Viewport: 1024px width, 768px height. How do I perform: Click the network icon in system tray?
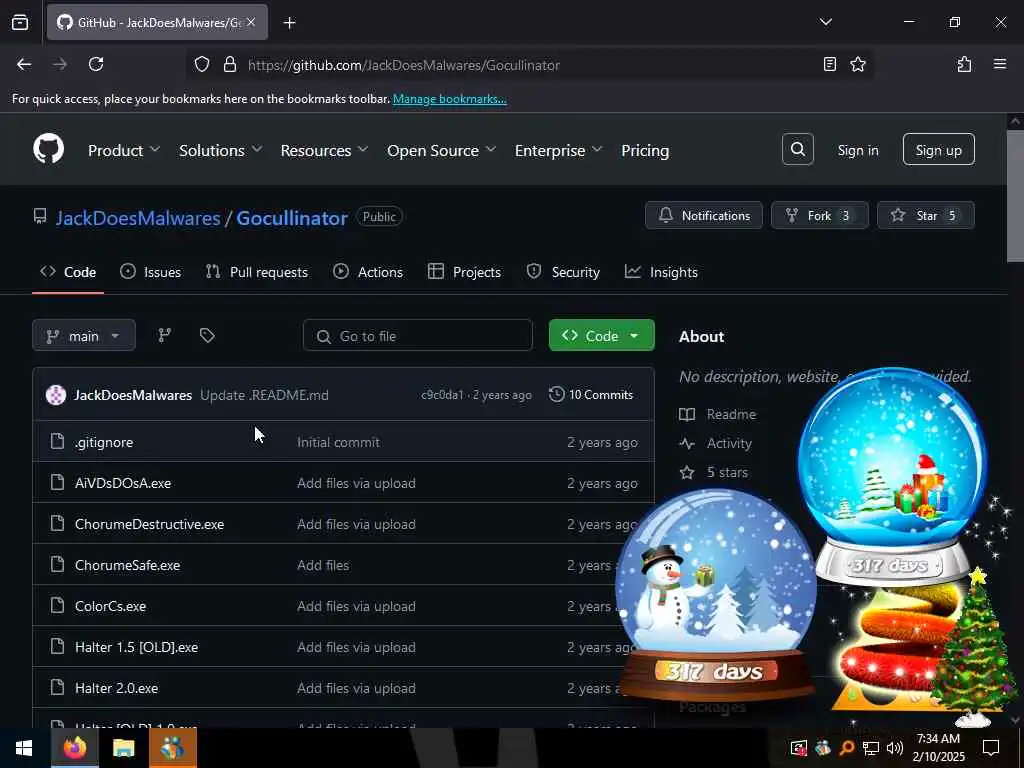point(871,748)
